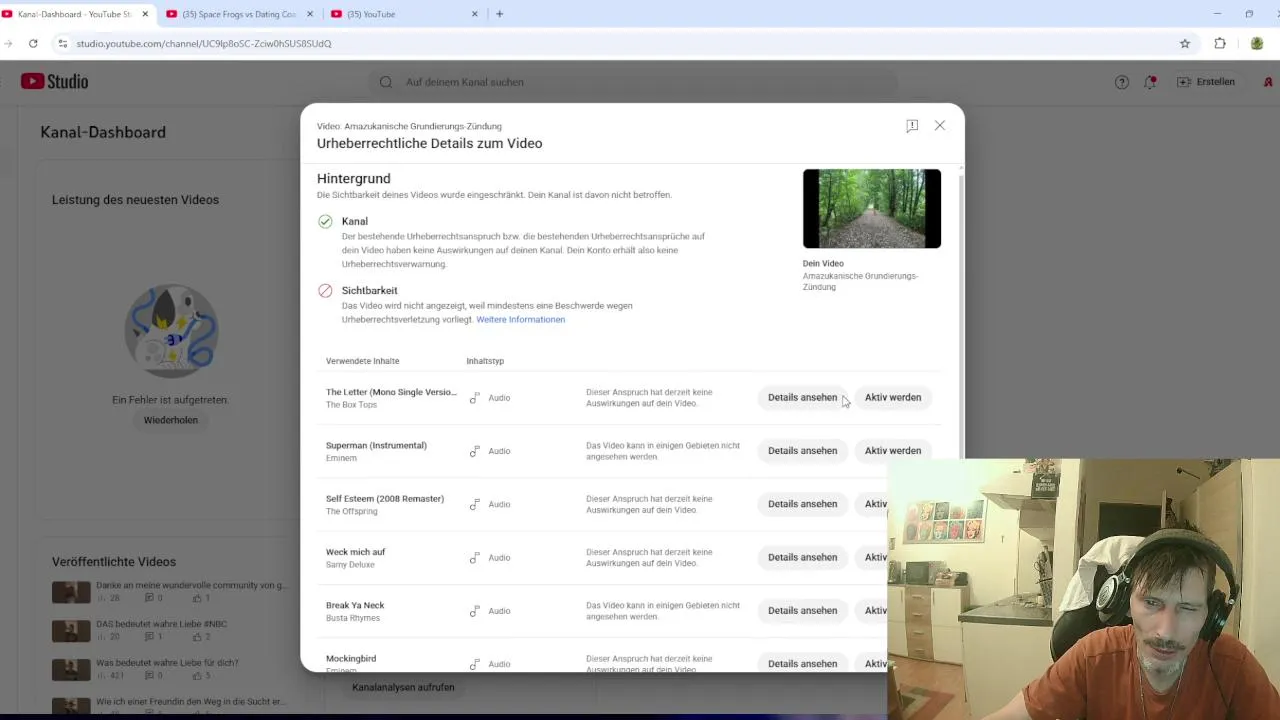Select 'Self Esteem (2008 Remaster)' title text
The height and width of the screenshot is (720, 1280).
[x=385, y=498]
